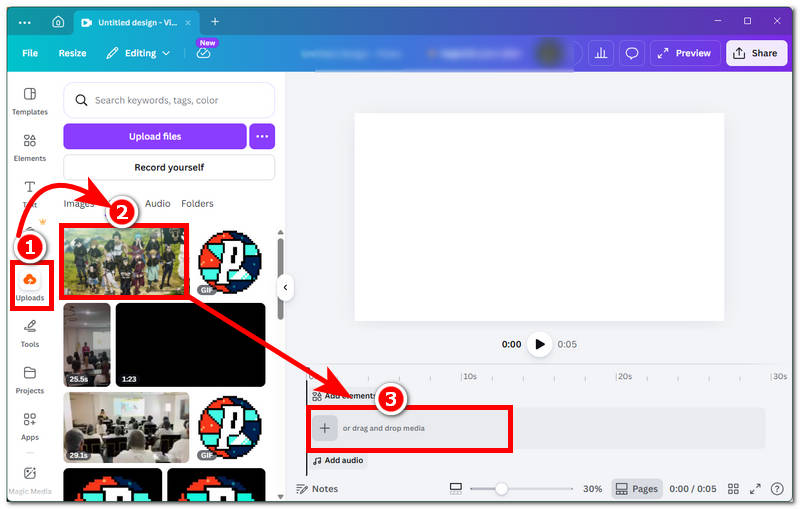800x509 pixels.
Task: Open the Elements panel
Action: tap(30, 147)
